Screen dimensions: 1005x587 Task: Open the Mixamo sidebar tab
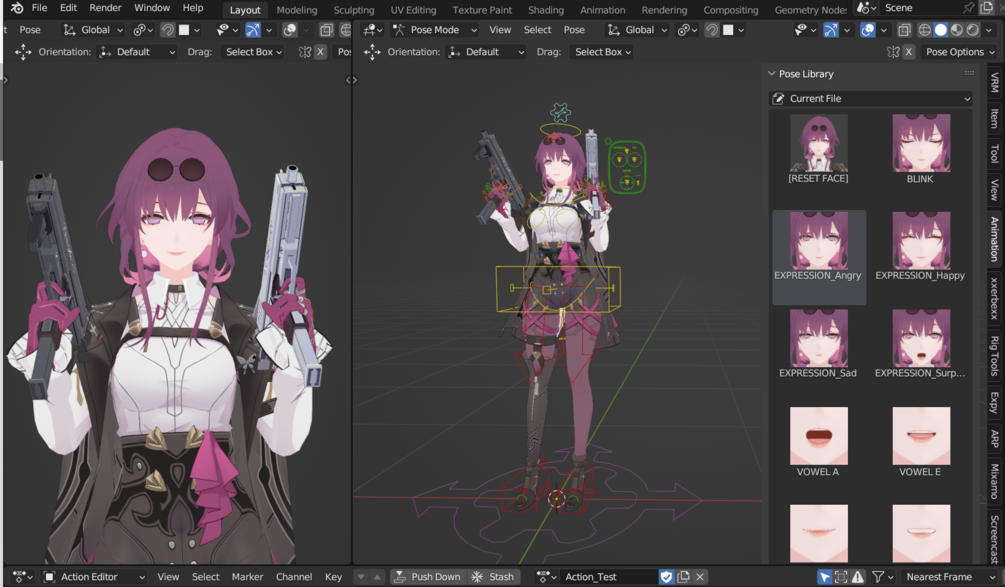pyautogui.click(x=994, y=481)
